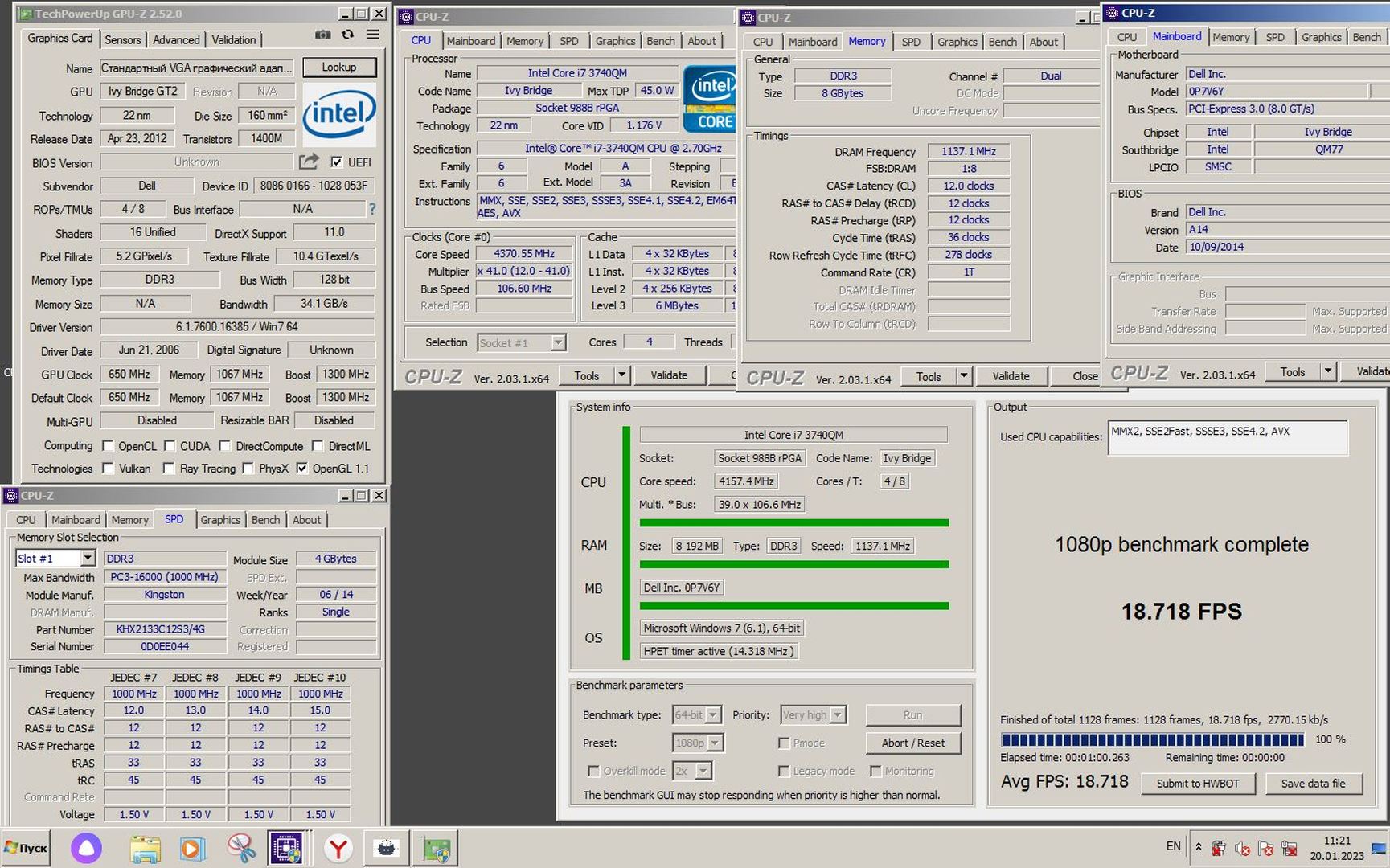The image size is (1390, 868).
Task: Click the Intel Core logo in CPU-Z
Action: tap(709, 99)
